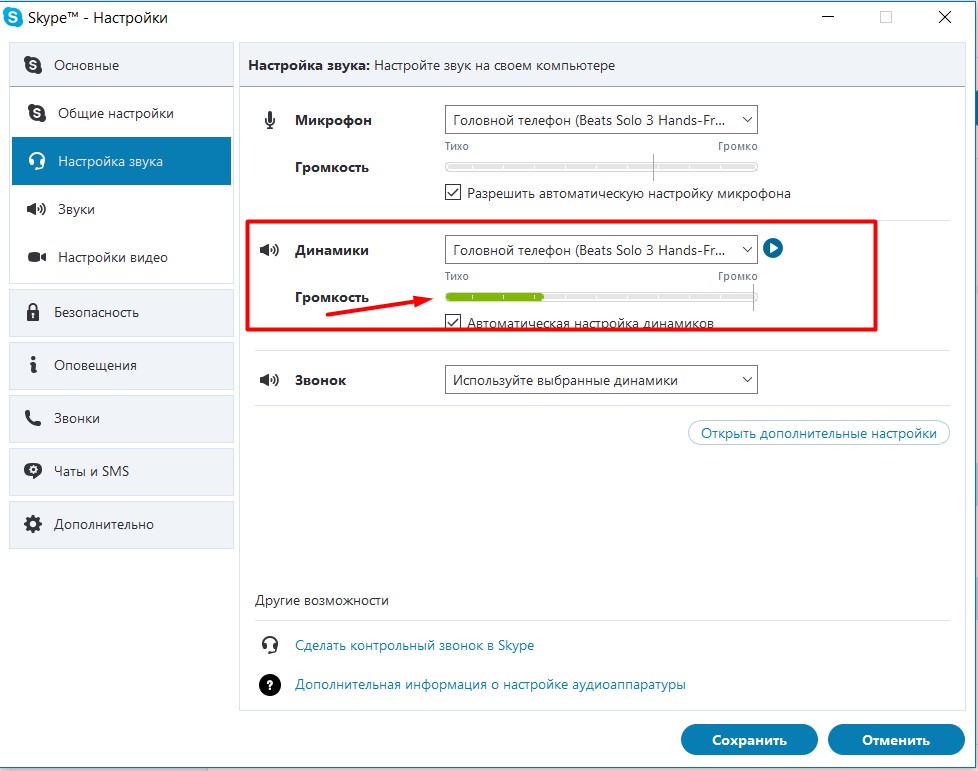Go to Настройки видео page
This screenshot has height=771, width=978.
(122, 257)
